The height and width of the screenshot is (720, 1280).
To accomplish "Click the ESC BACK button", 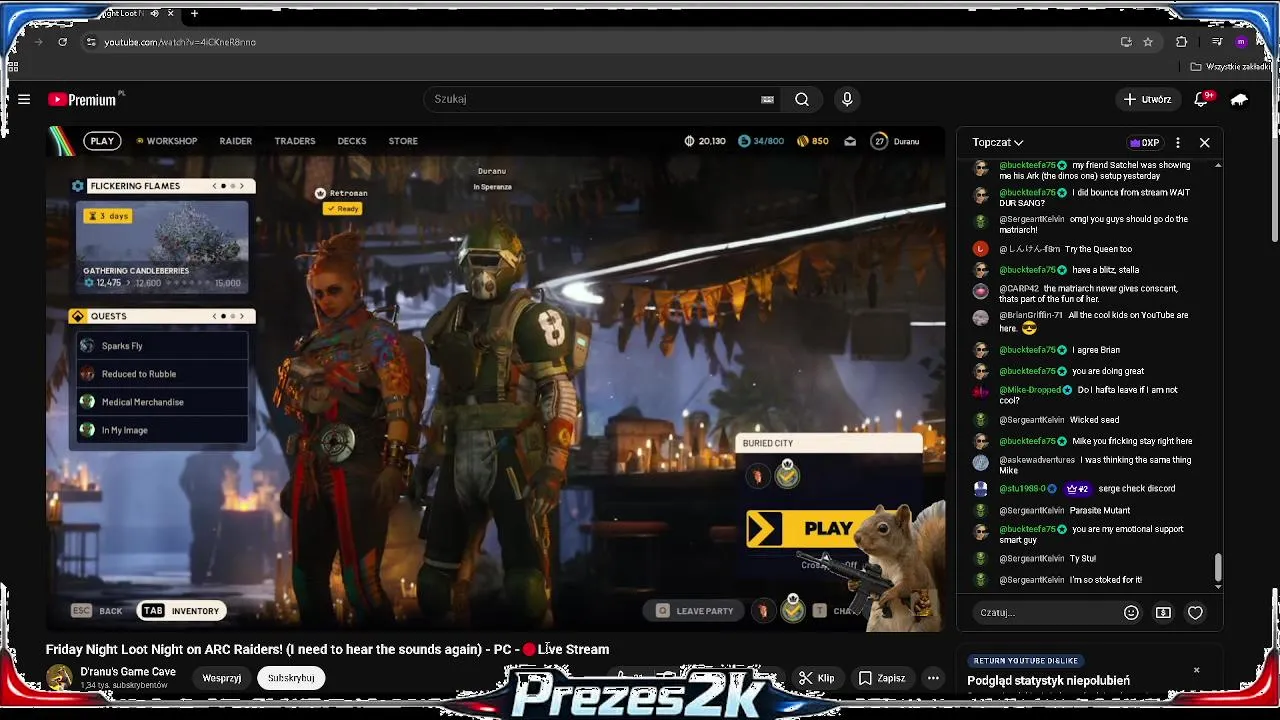I will [97, 611].
